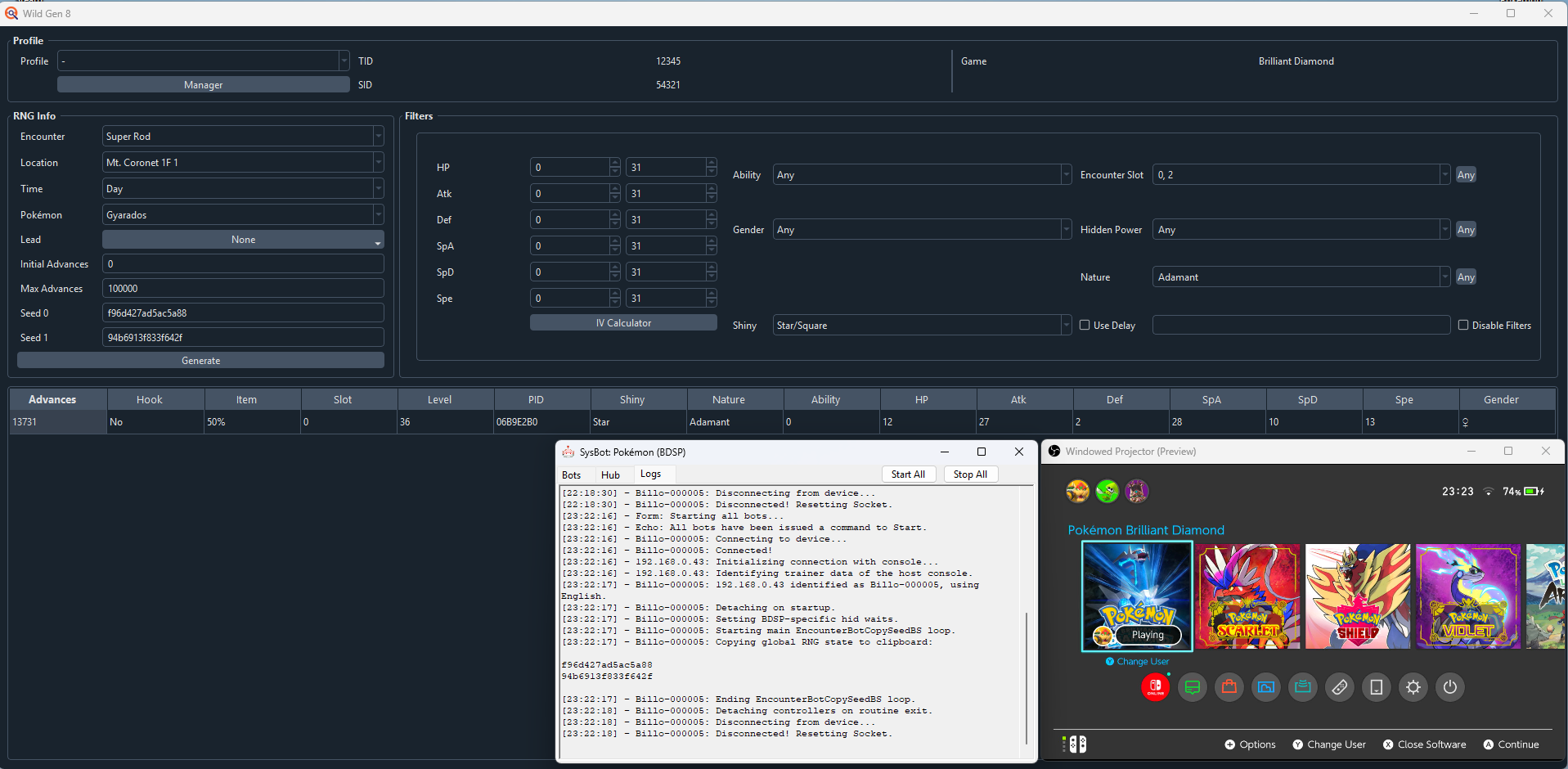1568x769 pixels.
Task: Open Nintendo Switch Online red icon
Action: click(x=1156, y=687)
